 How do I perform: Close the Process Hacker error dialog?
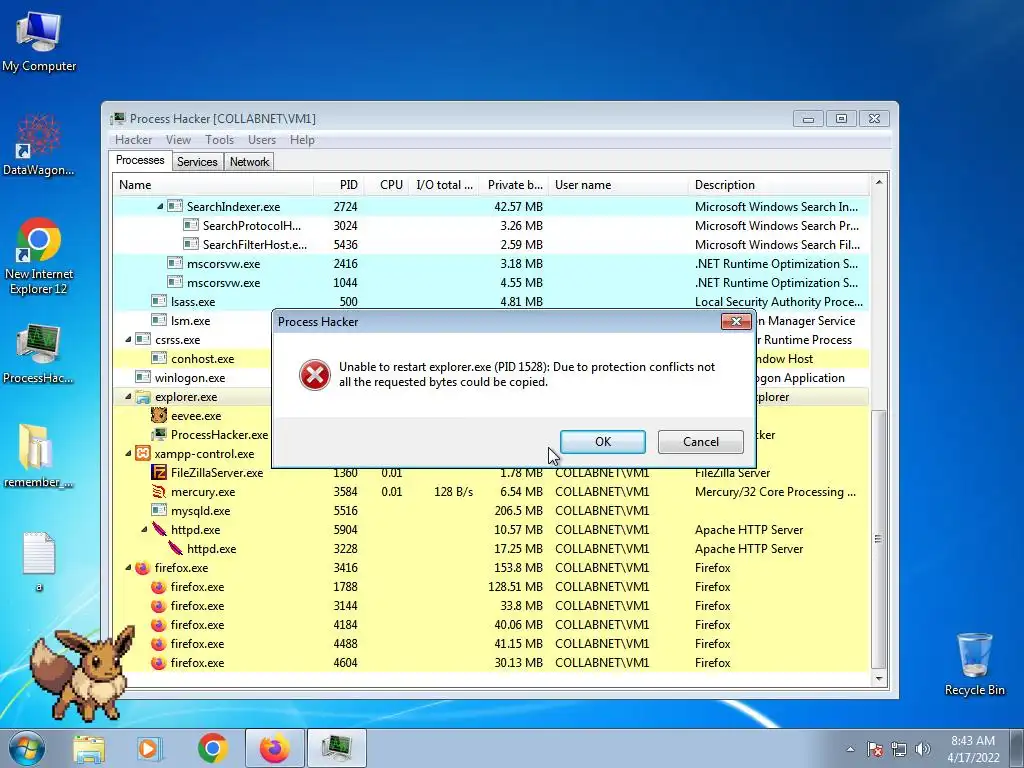click(736, 321)
